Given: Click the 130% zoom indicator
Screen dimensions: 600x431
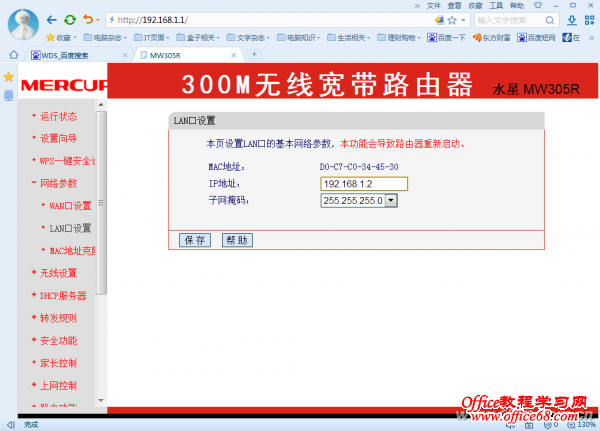Looking at the screenshot, I should coord(582,424).
